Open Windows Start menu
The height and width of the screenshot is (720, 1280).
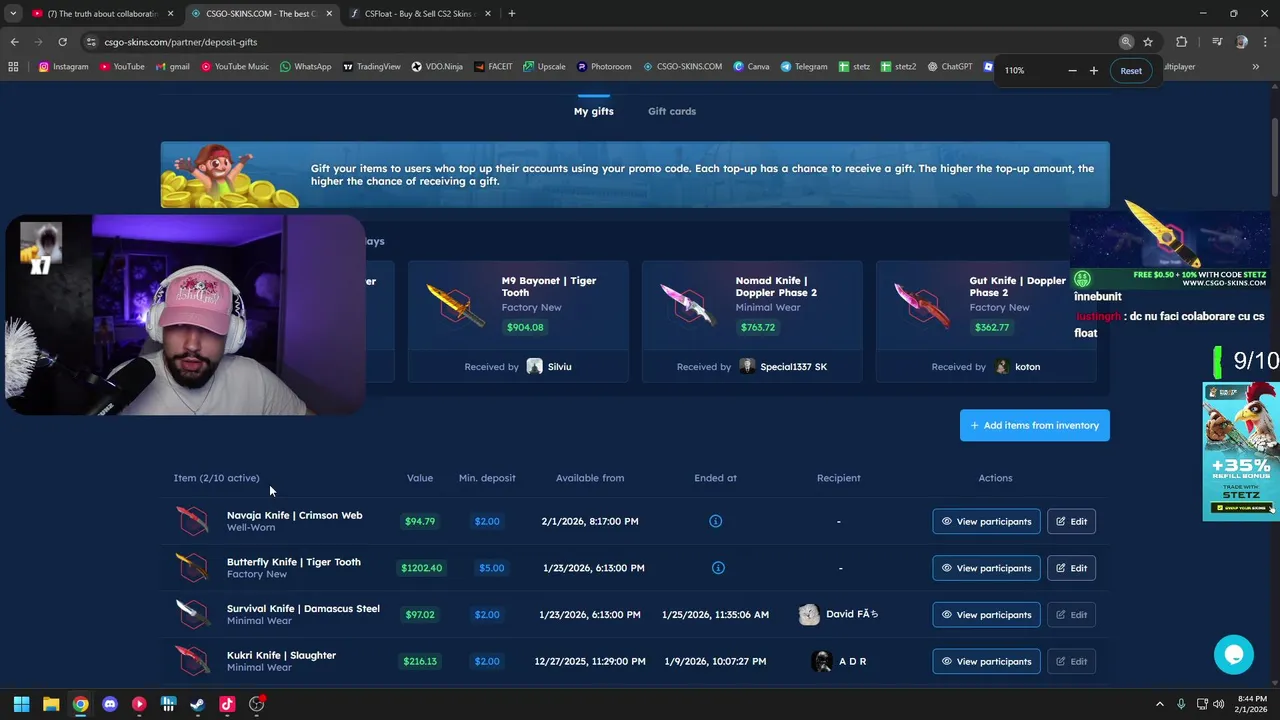(21, 704)
